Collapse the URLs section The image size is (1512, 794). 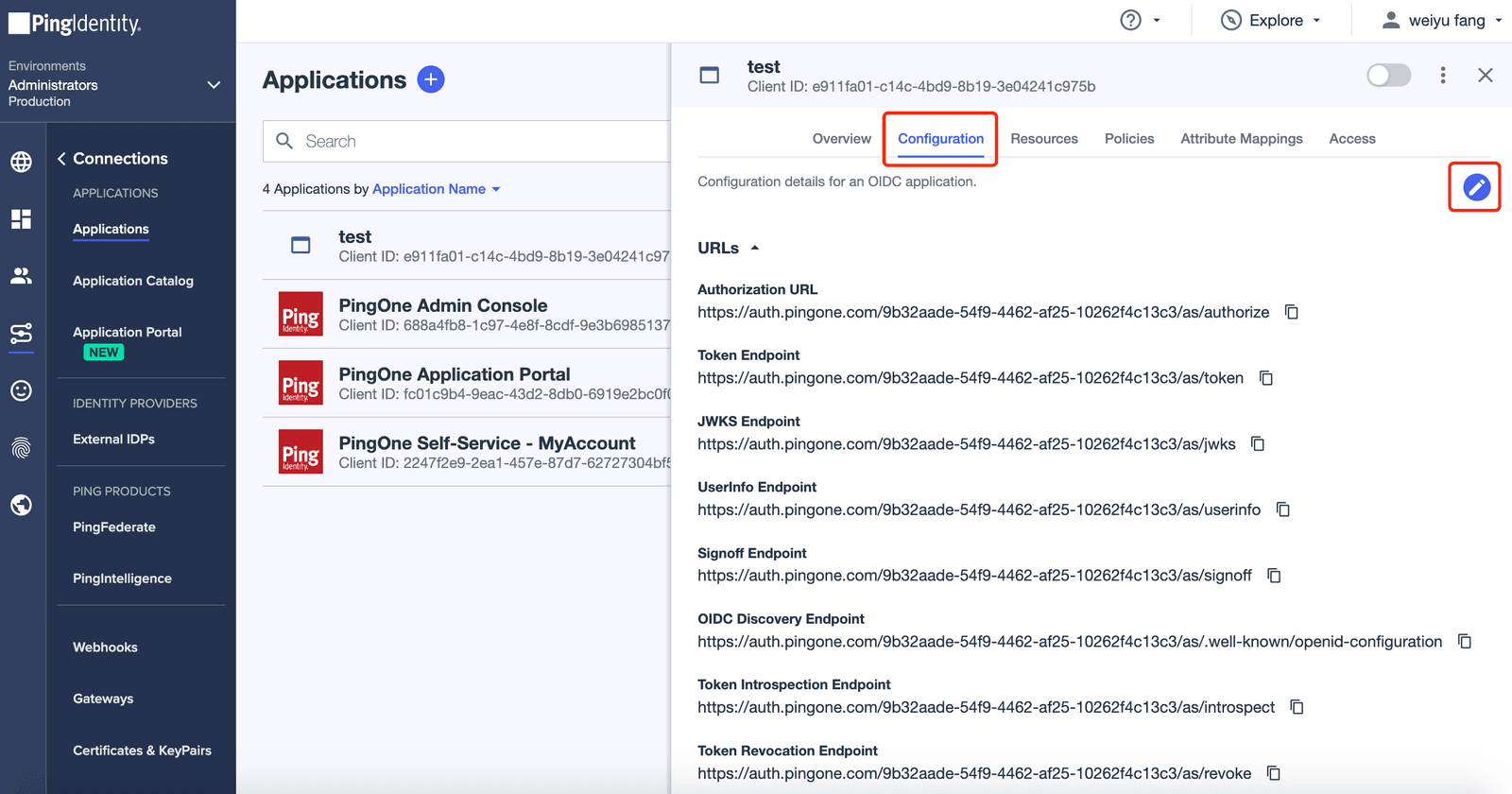[754, 248]
